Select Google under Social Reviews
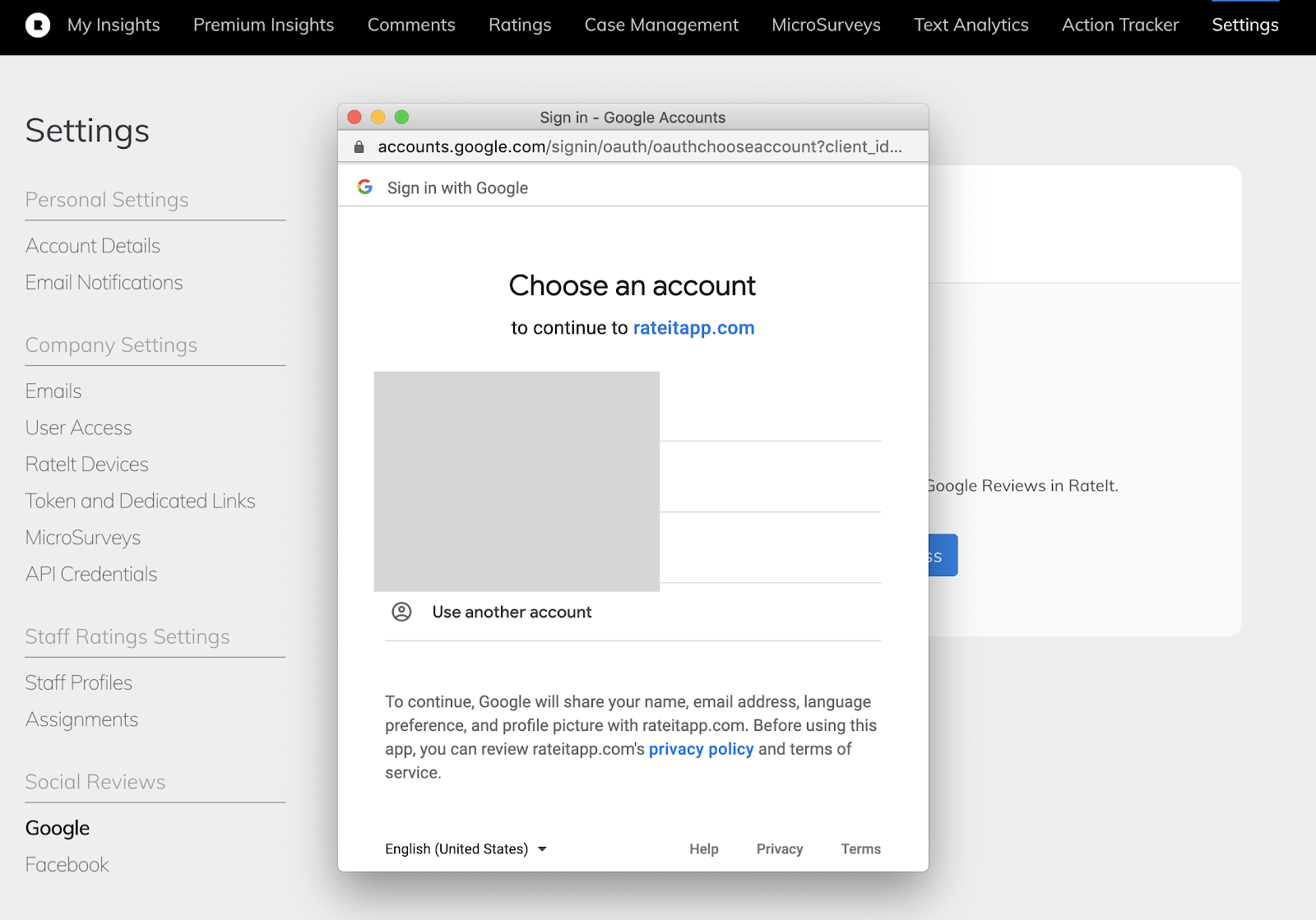Screen dimensions: 1316x920 pos(58,829)
